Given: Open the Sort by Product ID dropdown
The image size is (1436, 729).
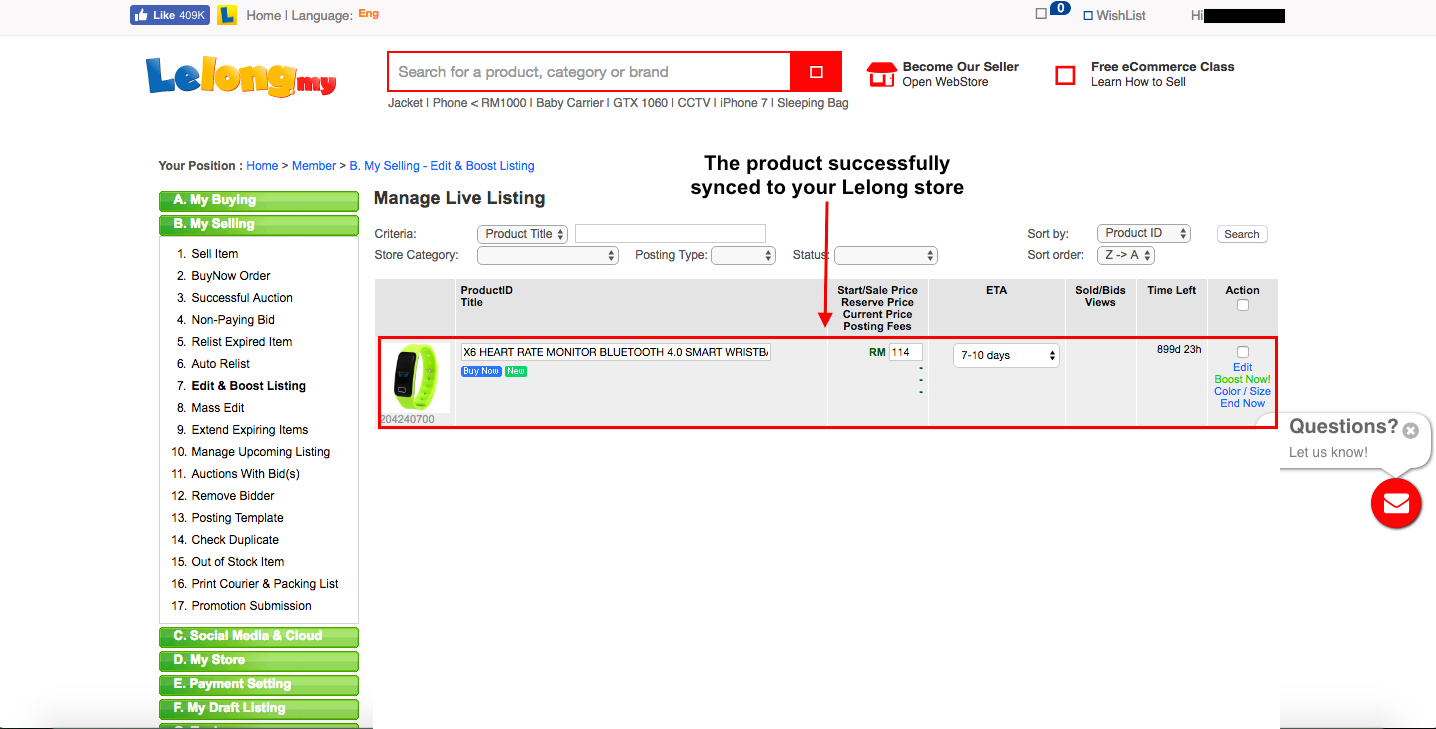Looking at the screenshot, I should click(1144, 233).
